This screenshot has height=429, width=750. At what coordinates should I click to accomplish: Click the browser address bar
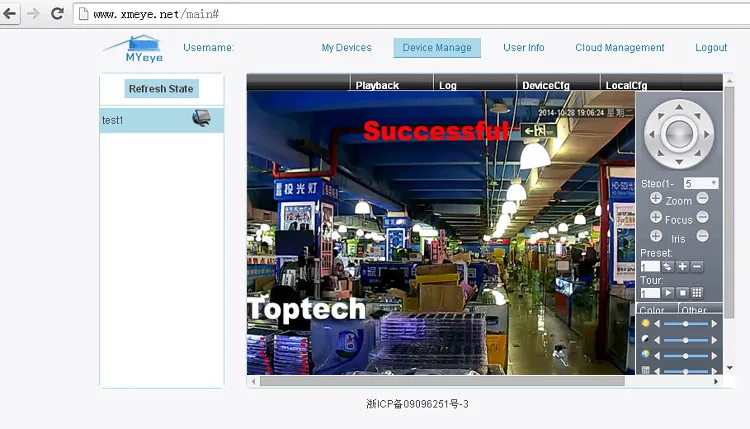click(411, 14)
